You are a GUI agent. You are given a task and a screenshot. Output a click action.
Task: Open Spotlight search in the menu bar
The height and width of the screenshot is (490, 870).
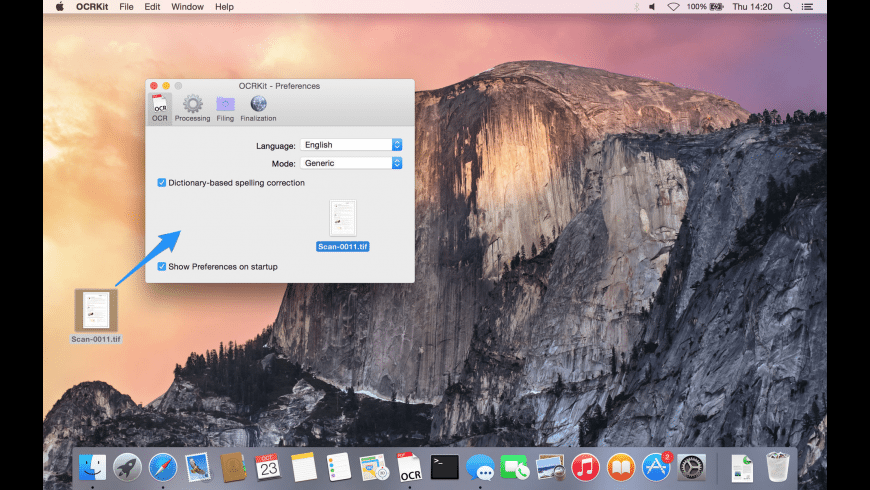point(788,7)
